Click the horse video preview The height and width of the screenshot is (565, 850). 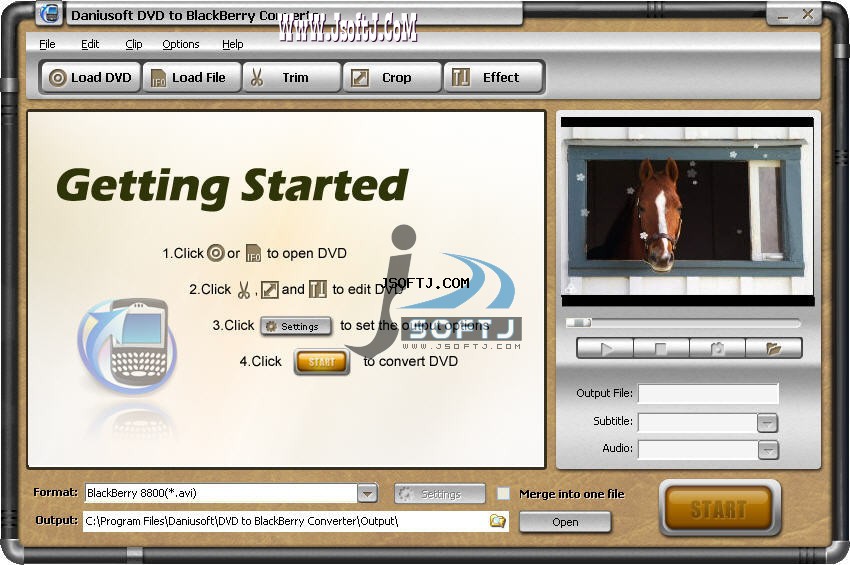click(687, 211)
